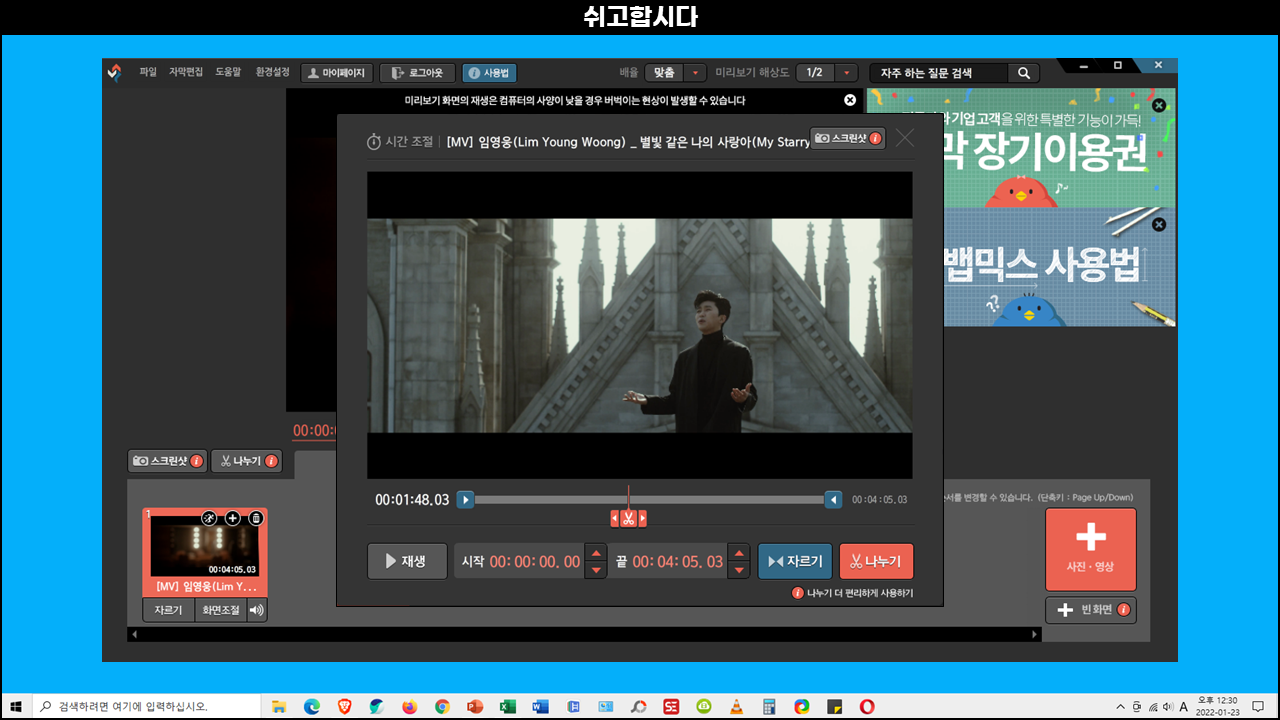The width and height of the screenshot is (1280, 720).
Task: Click the clip strip horizontal scrollbar
Action: [x=584, y=634]
